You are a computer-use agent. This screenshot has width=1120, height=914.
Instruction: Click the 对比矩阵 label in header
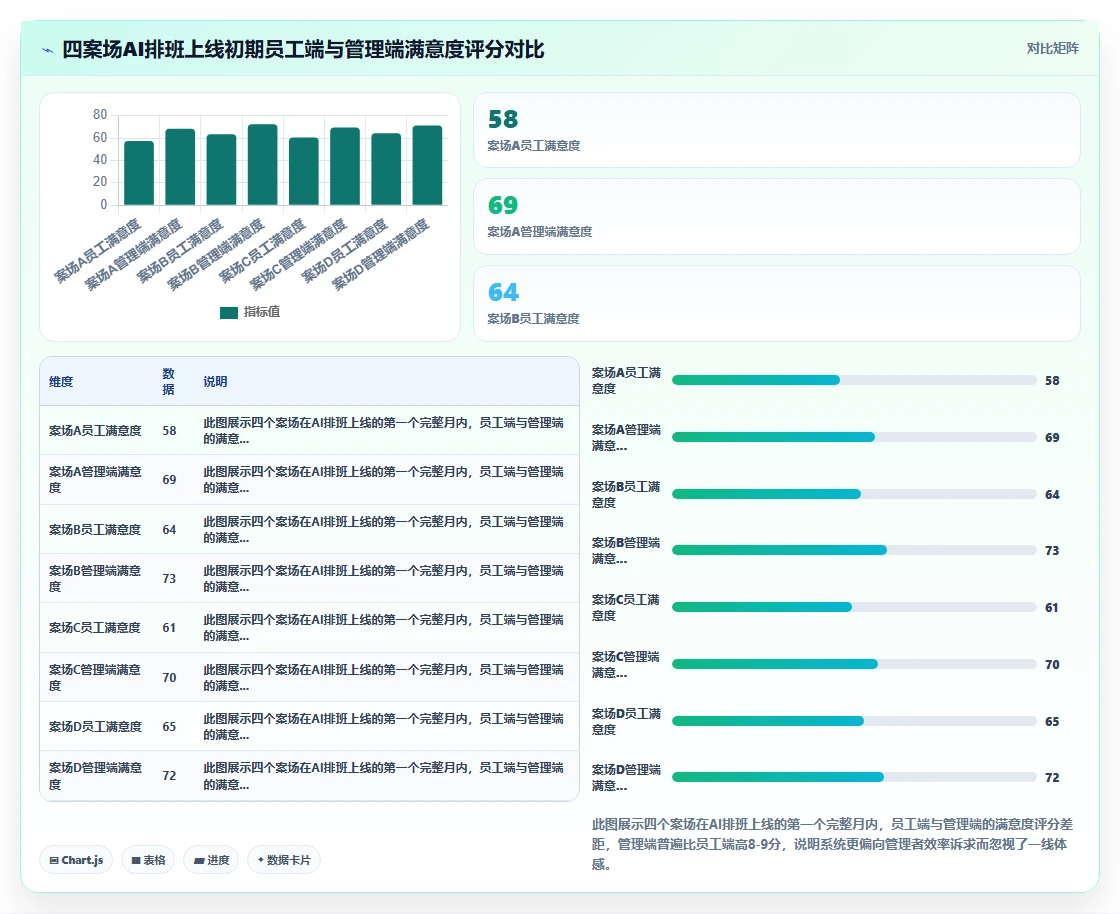[1052, 49]
